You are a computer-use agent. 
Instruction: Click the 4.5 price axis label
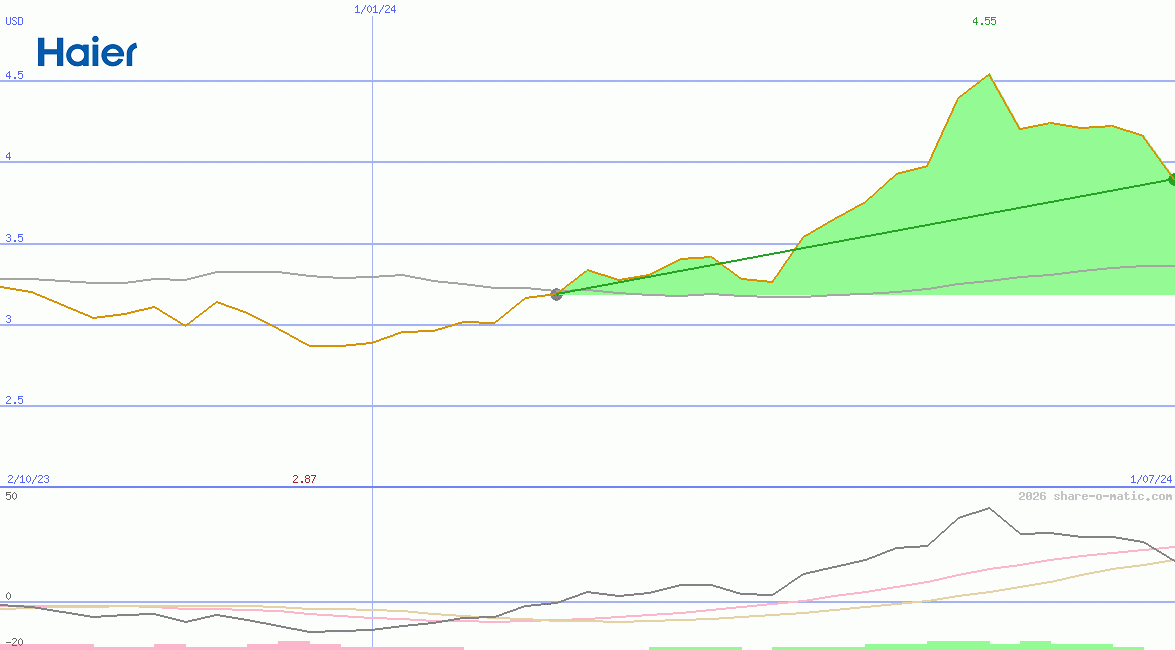[14, 75]
